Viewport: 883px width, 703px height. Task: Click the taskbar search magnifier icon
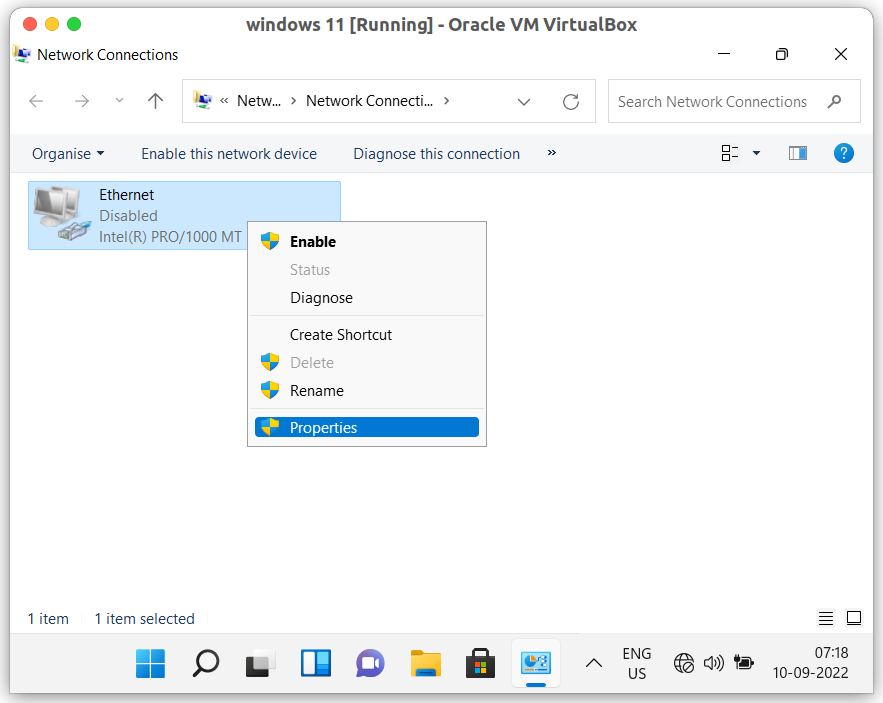coord(206,663)
